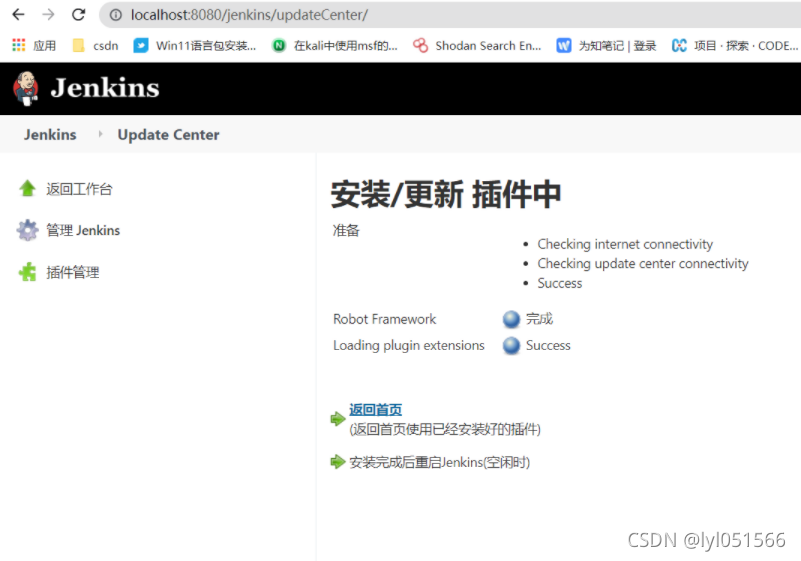
Task: Expand the breadcrumb arrow after Jenkins
Action: click(x=100, y=134)
